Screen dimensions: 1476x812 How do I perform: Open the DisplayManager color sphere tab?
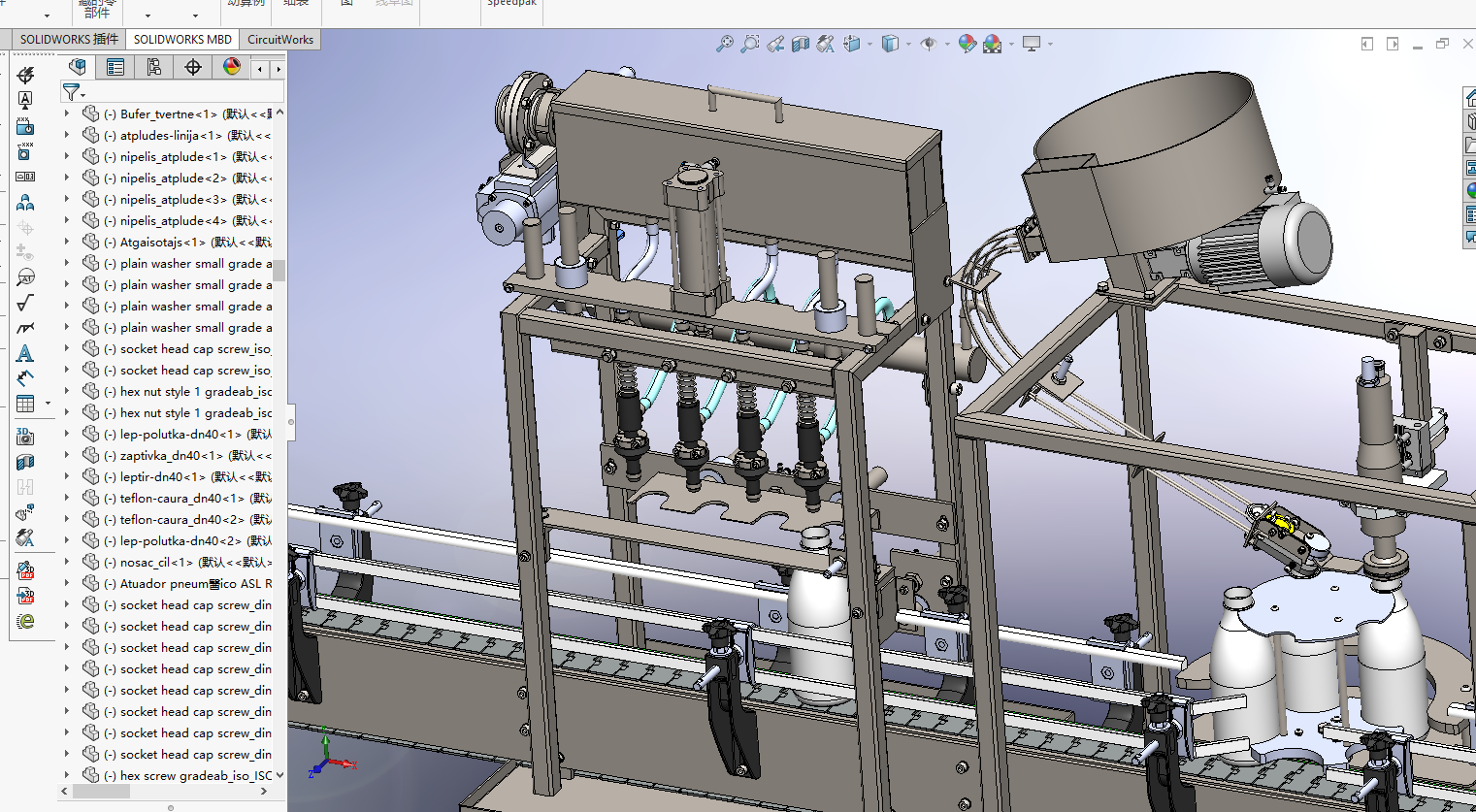tap(231, 67)
